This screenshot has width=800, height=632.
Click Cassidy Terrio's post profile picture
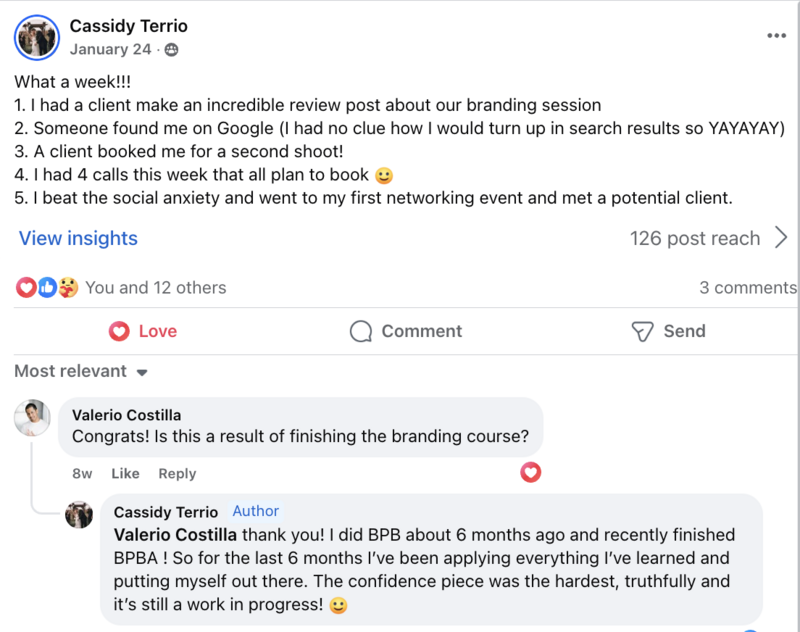point(36,37)
